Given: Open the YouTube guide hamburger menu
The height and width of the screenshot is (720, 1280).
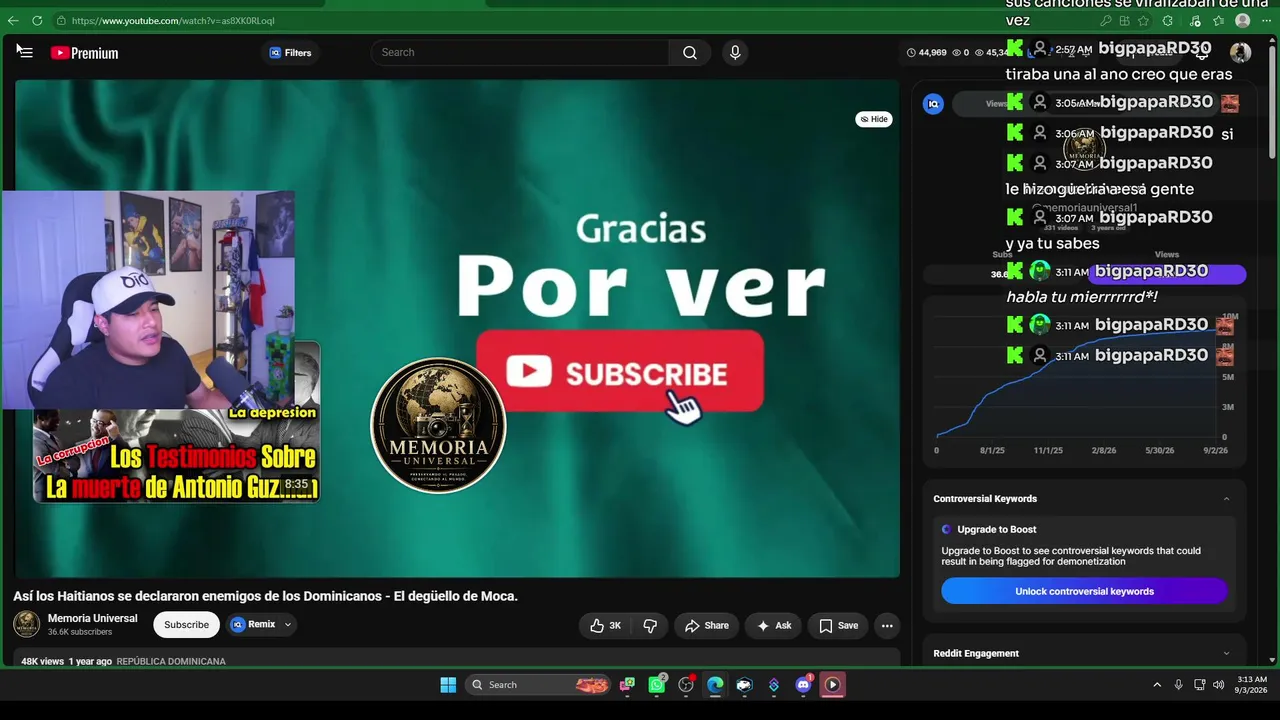Looking at the screenshot, I should (x=25, y=53).
